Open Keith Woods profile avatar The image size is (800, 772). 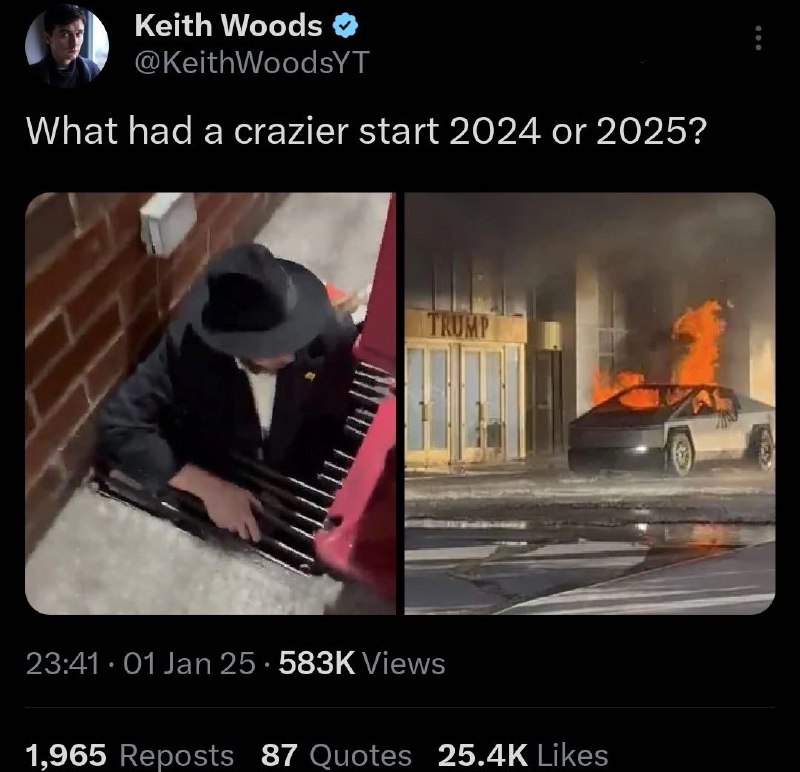pyautogui.click(x=67, y=45)
